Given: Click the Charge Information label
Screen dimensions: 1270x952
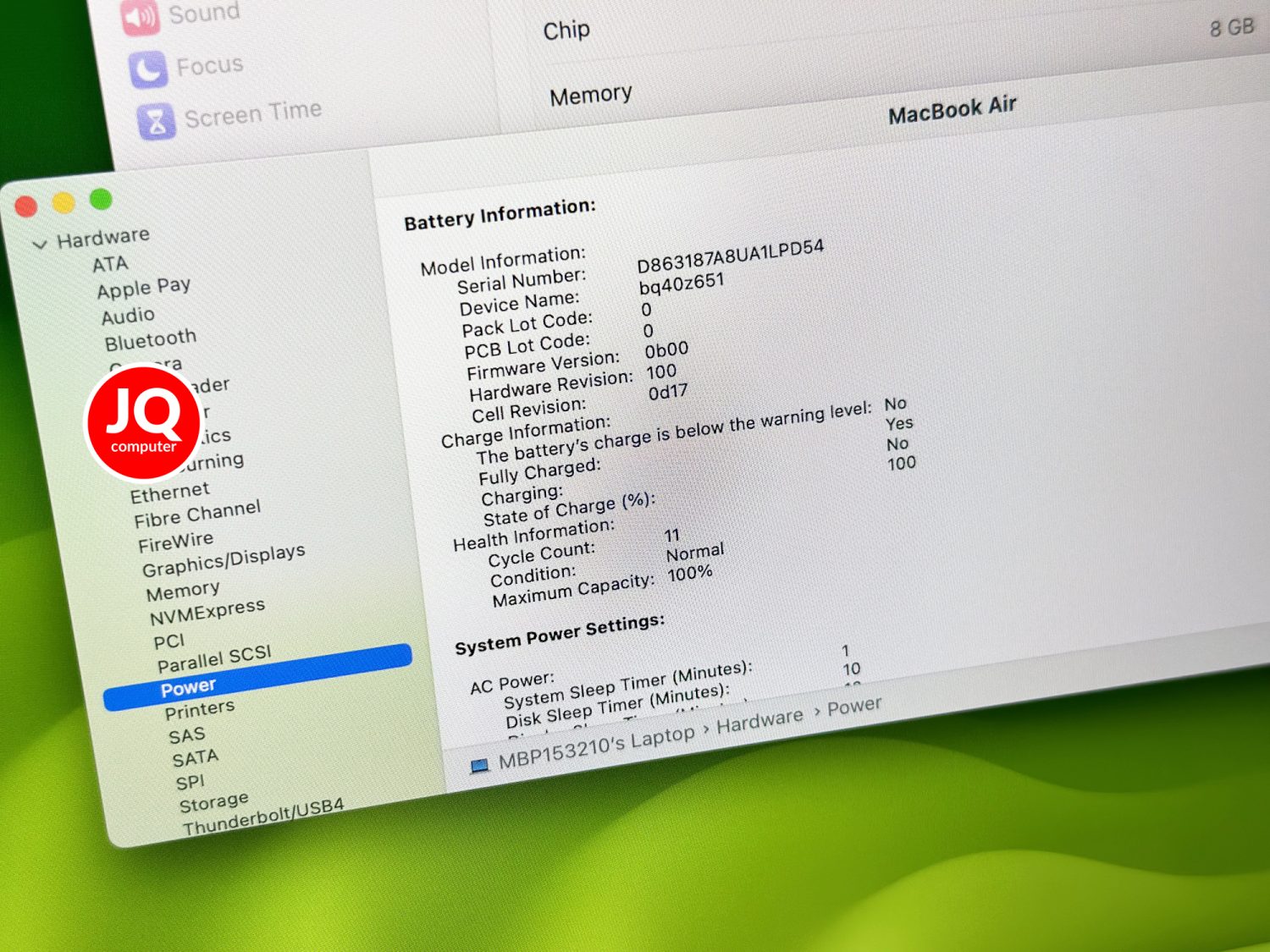Looking at the screenshot, I should (x=525, y=432).
